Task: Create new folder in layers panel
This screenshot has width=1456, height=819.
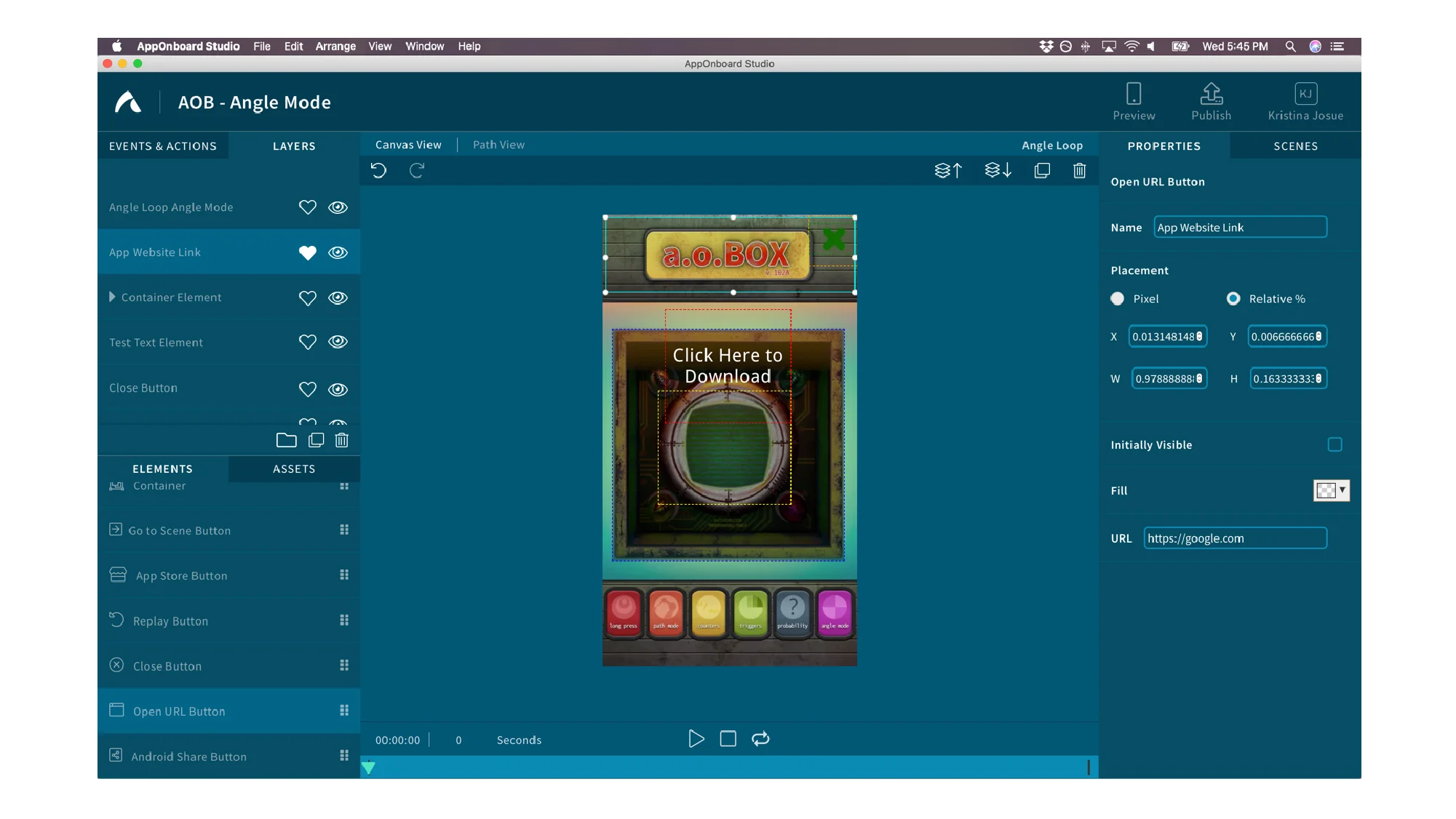Action: tap(287, 440)
